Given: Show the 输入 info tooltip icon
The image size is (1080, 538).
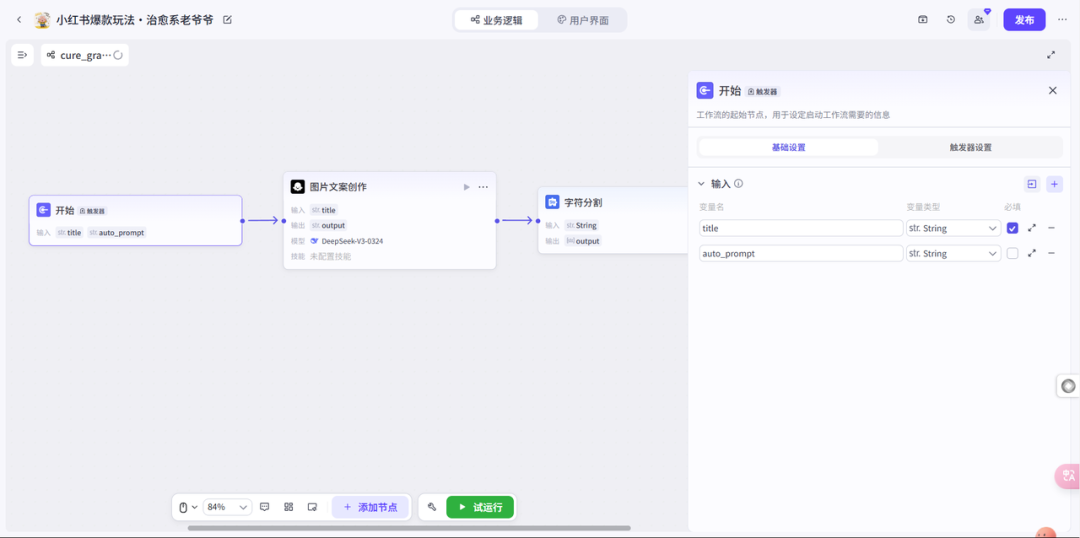Looking at the screenshot, I should 738,184.
